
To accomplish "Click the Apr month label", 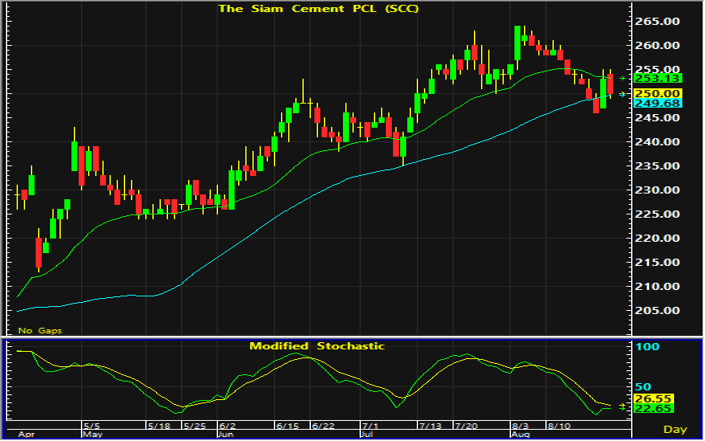I will (26, 434).
